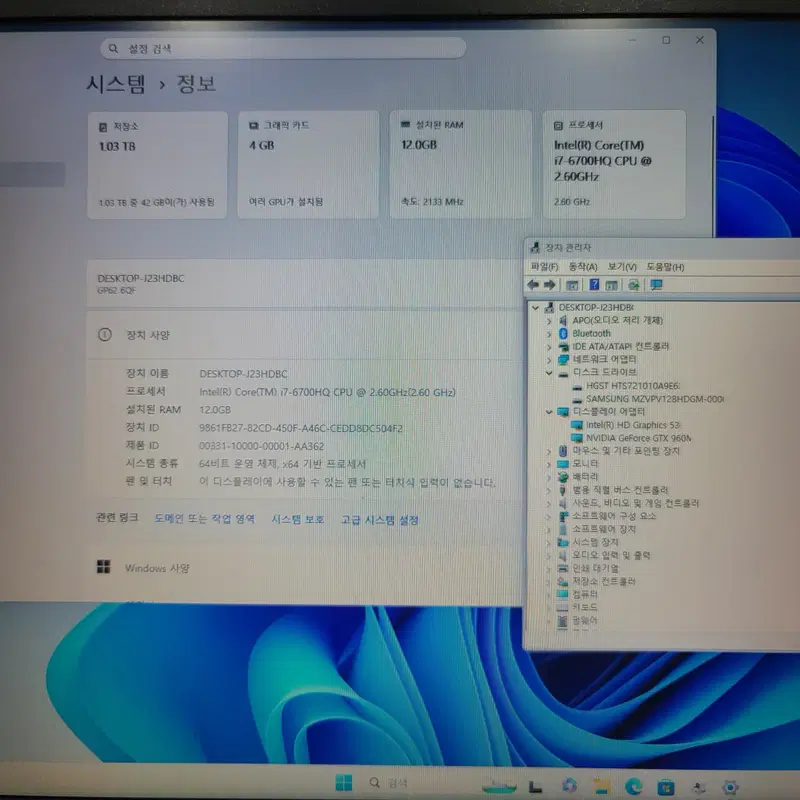Click 64비트 운영 체제 system type text
Image resolution: width=800 pixels, height=800 pixels.
(x=282, y=464)
